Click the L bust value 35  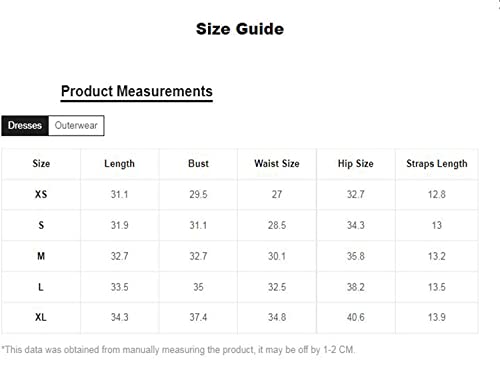[198, 287]
